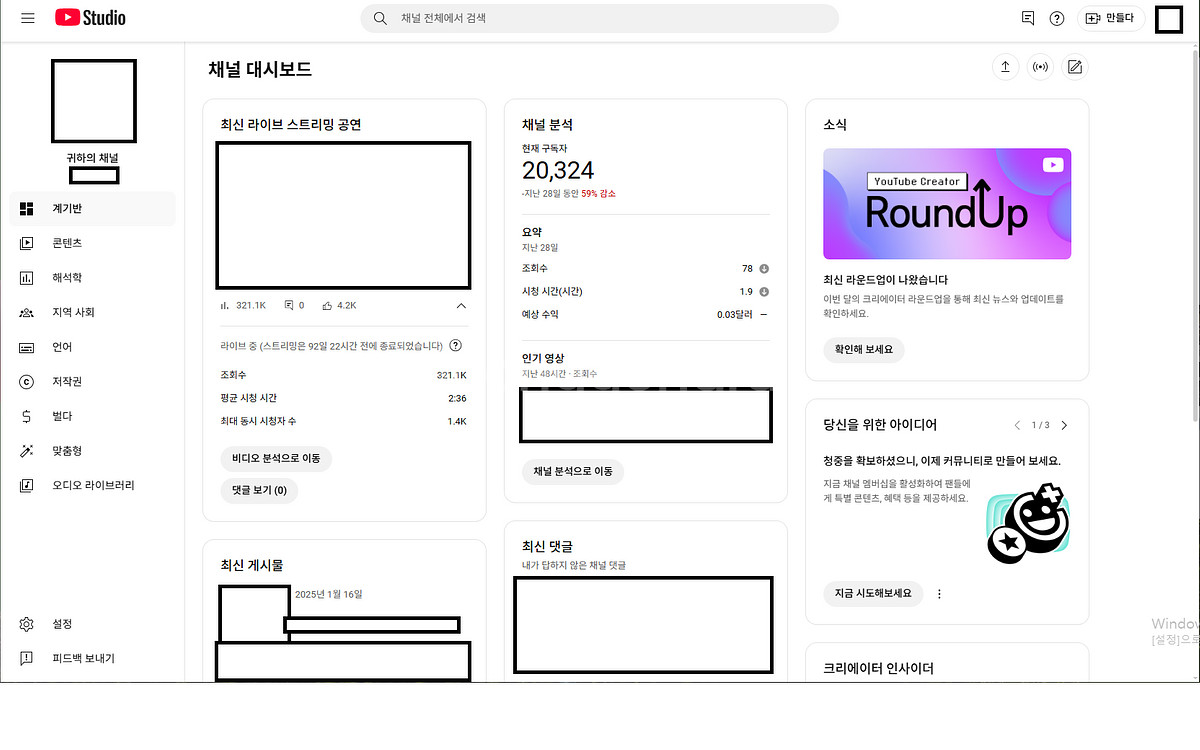Screen dimensions: 1200x750
Task: Open the hamburger navigation menu
Action: coord(27,18)
